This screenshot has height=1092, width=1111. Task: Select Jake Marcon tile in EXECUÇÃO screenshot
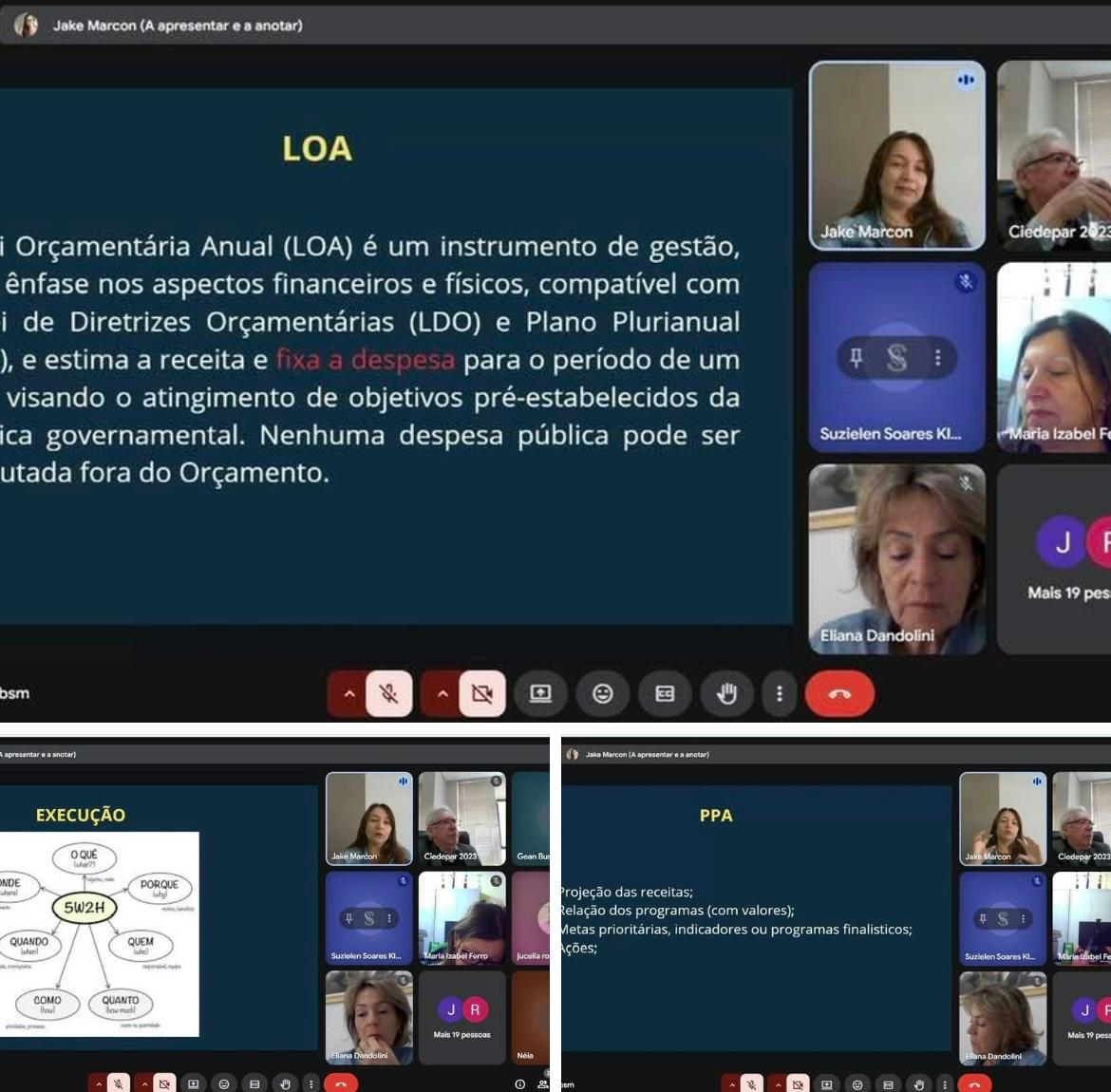click(369, 819)
